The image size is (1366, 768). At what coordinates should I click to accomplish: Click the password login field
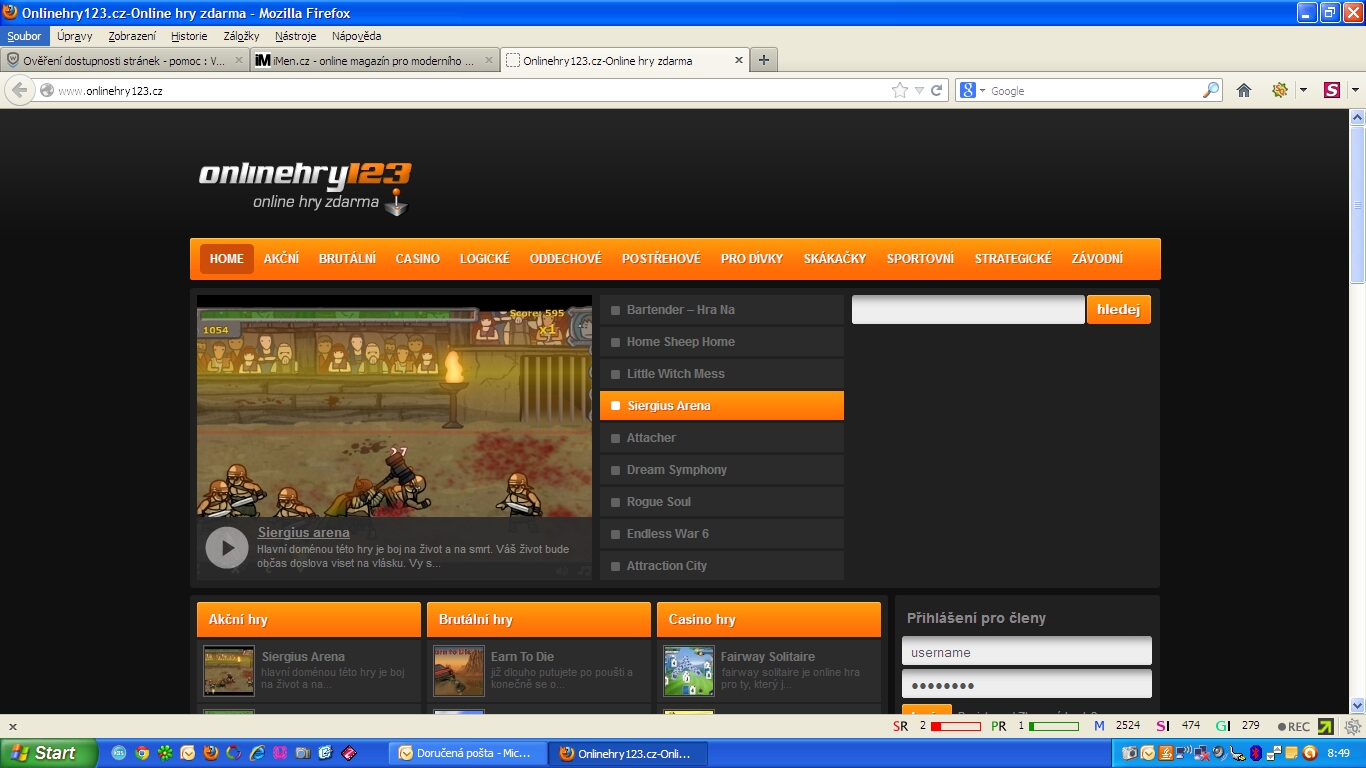(1027, 684)
